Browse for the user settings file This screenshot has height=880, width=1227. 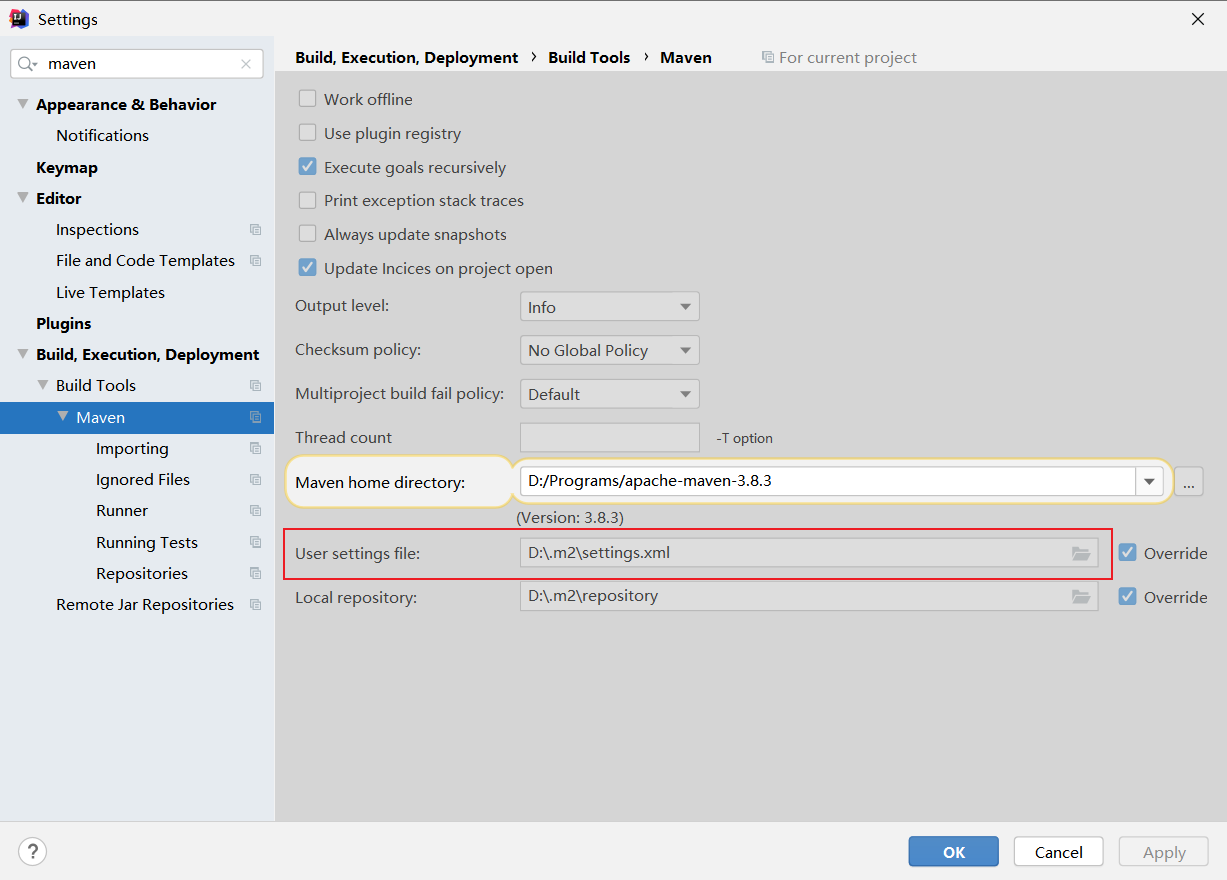coord(1081,553)
